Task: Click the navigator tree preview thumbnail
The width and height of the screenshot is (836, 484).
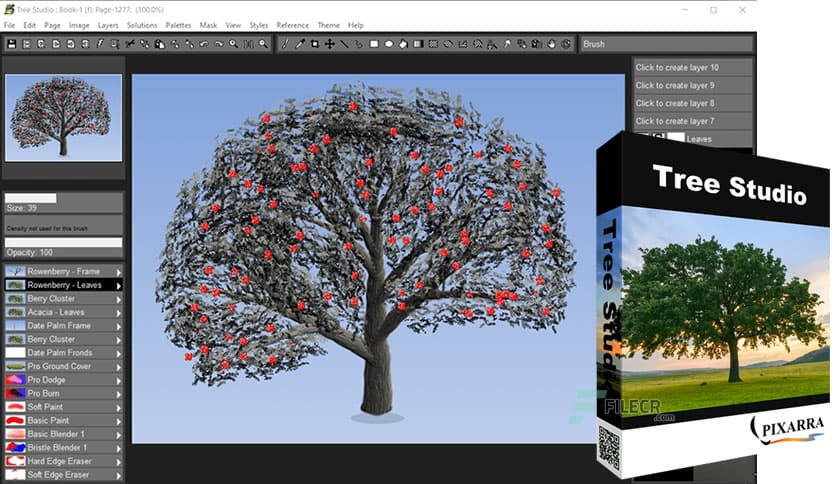Action: [x=63, y=118]
